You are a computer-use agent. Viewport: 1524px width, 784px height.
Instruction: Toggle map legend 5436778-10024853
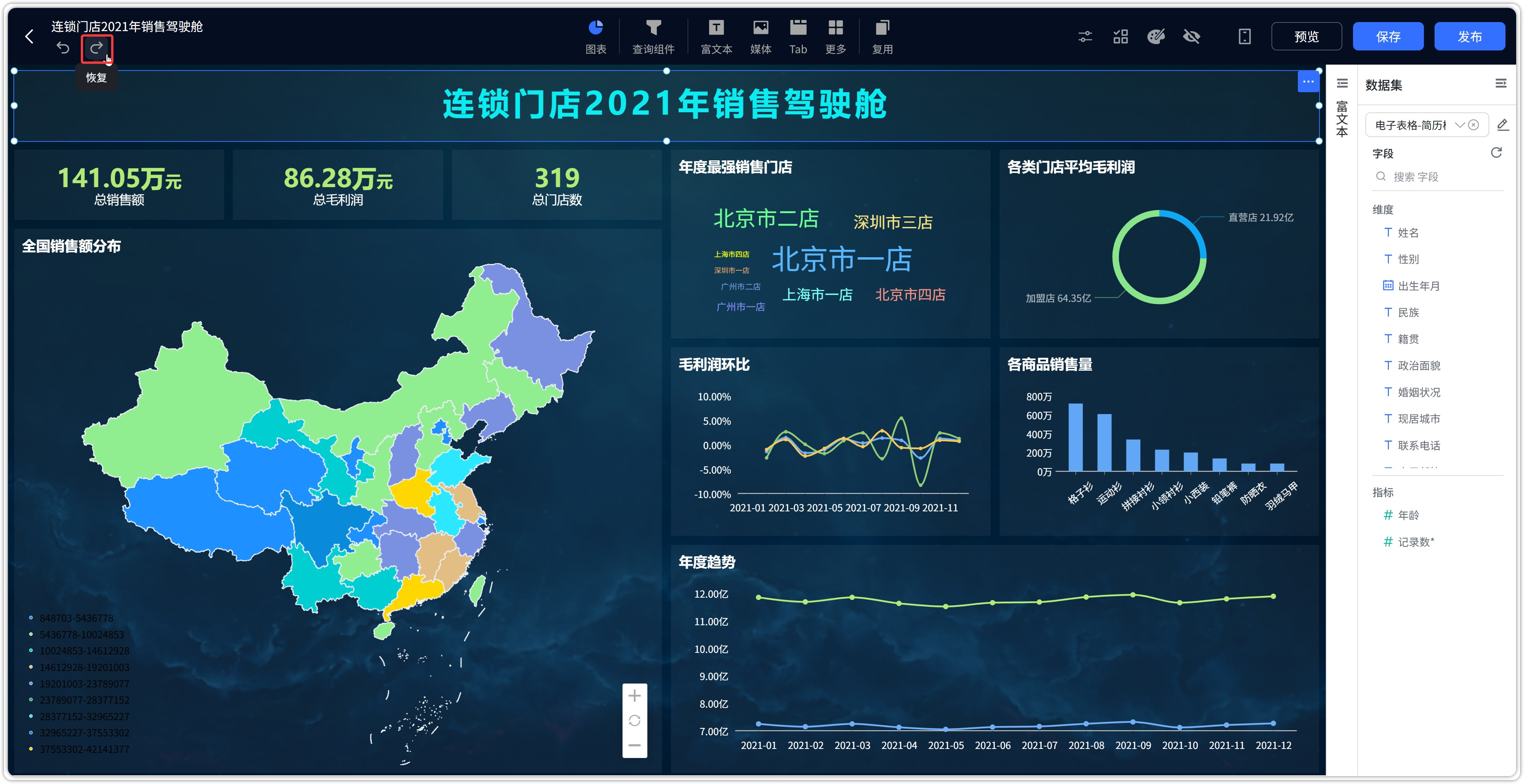(x=77, y=634)
